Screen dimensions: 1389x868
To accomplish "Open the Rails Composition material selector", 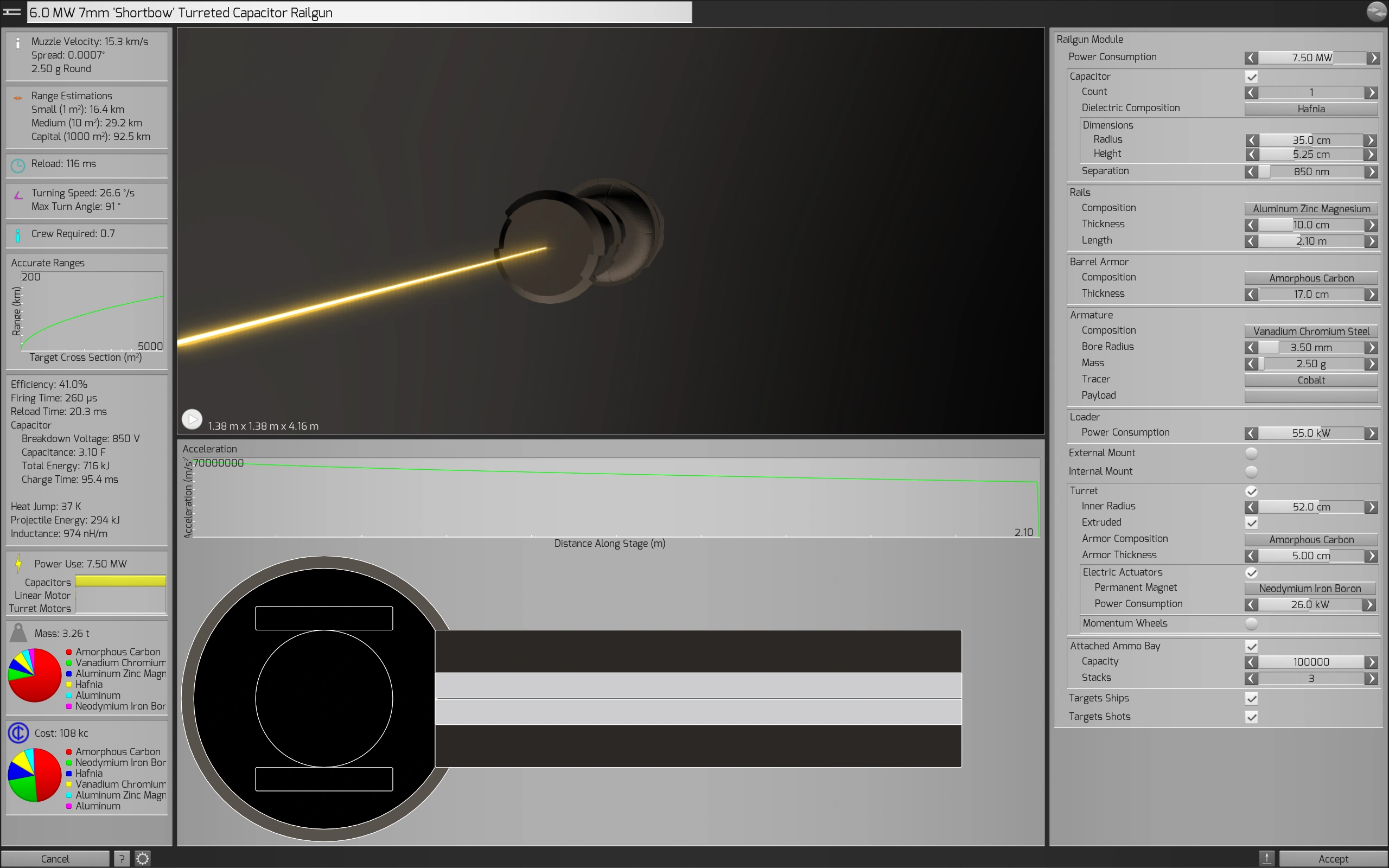I will tap(1310, 208).
